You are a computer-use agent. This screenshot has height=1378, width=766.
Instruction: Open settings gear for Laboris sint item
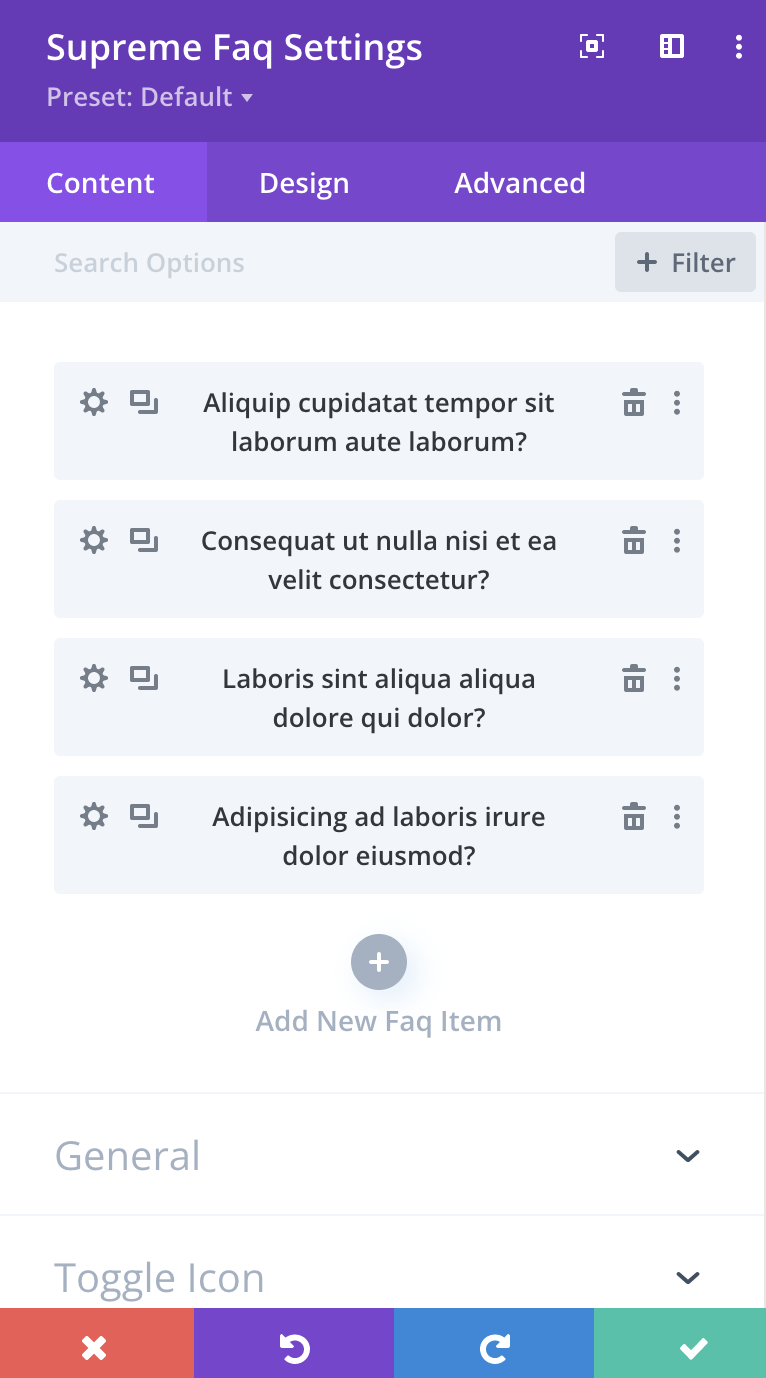pos(93,679)
